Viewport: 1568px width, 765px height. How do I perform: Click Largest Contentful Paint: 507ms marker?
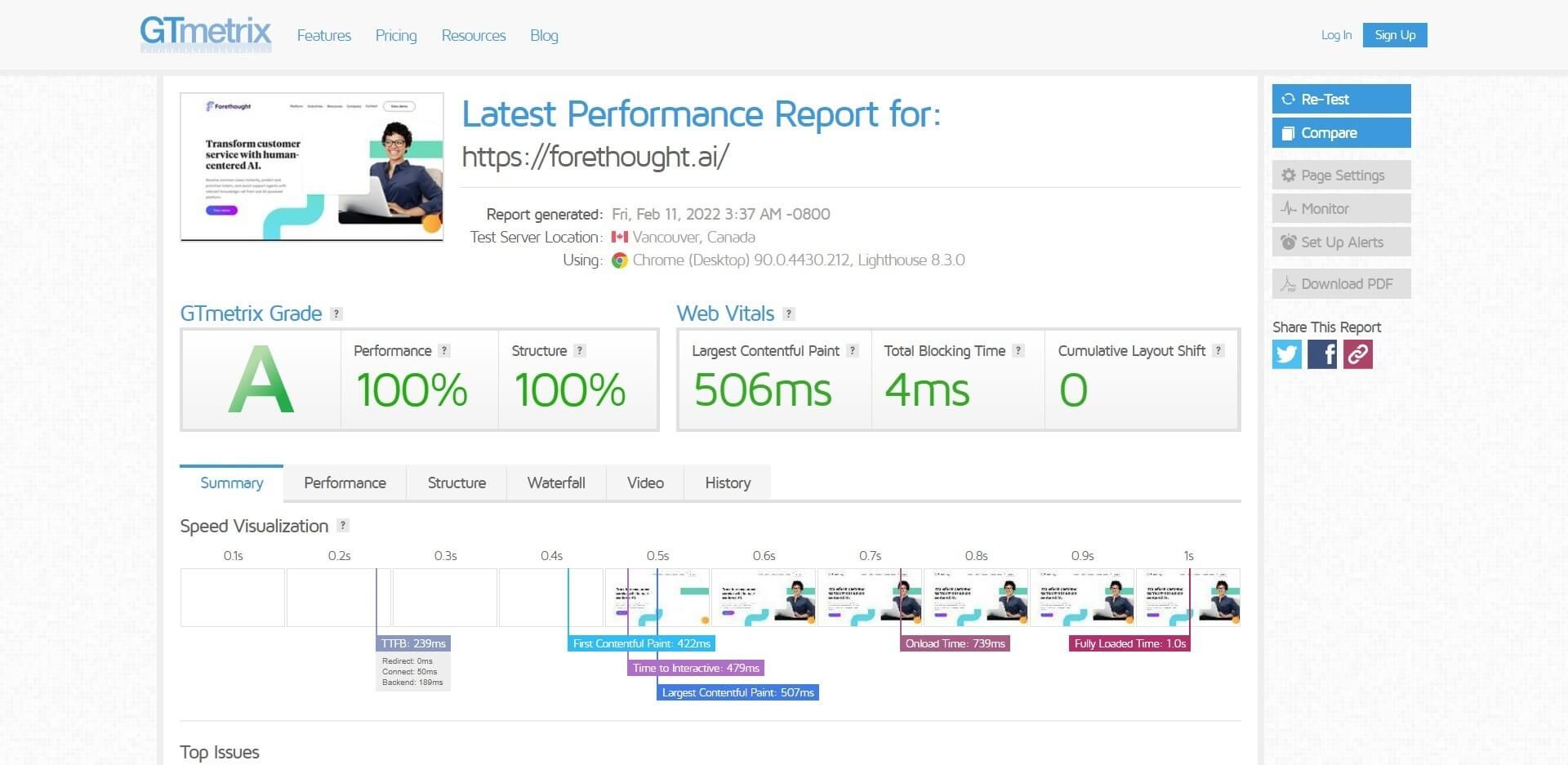pos(738,692)
